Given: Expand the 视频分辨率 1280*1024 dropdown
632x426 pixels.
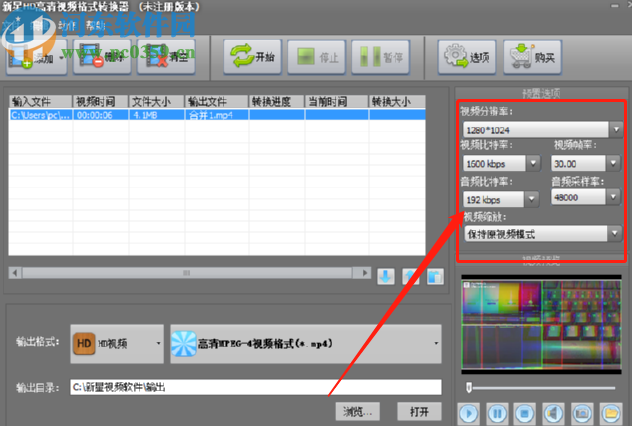Looking at the screenshot, I should 616,130.
